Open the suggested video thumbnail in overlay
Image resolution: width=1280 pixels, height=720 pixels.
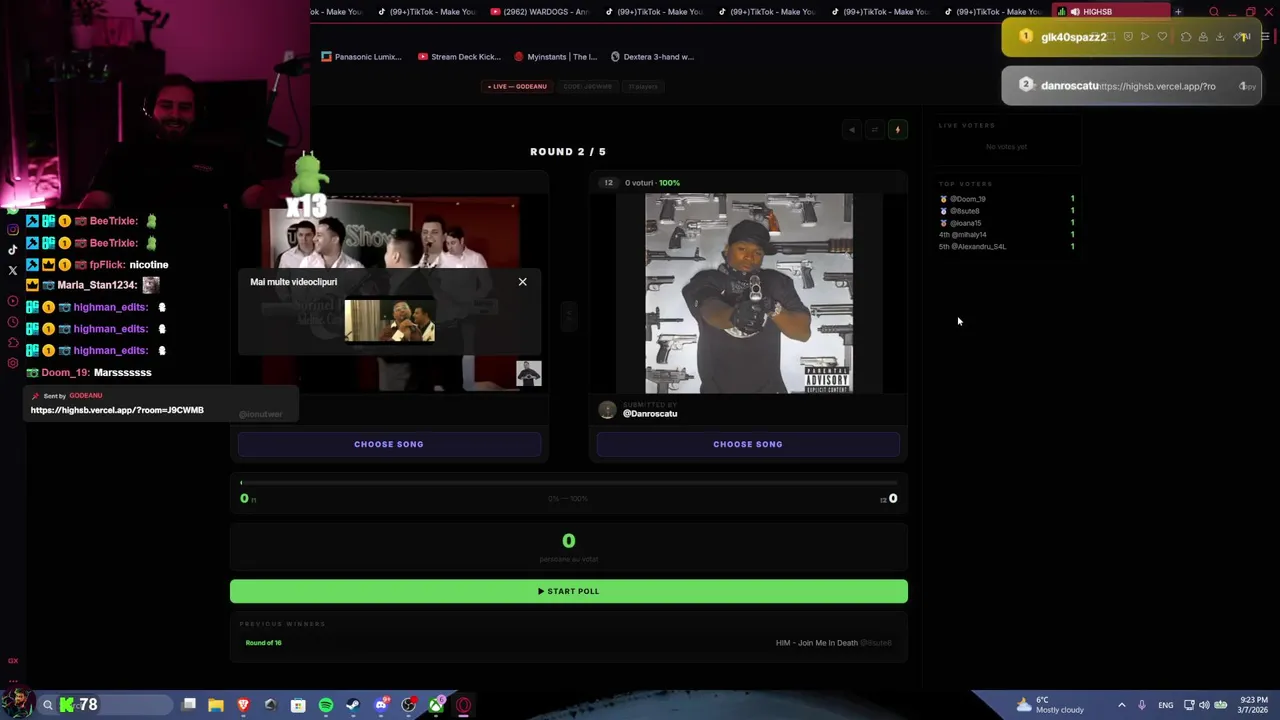click(390, 321)
